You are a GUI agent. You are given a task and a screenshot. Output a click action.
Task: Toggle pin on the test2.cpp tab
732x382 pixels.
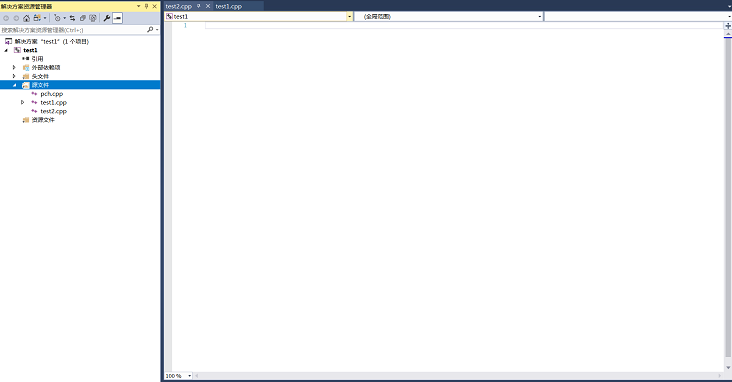coord(198,6)
